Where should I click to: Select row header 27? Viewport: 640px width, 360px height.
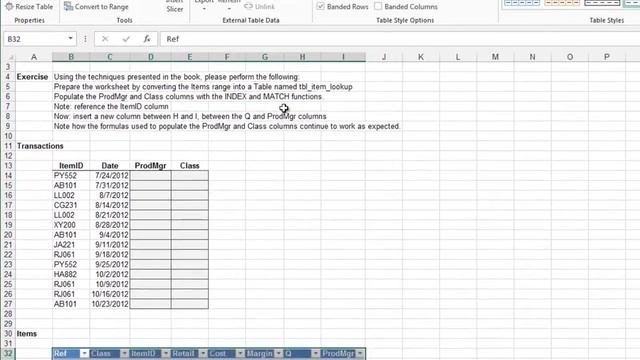pyautogui.click(x=8, y=304)
